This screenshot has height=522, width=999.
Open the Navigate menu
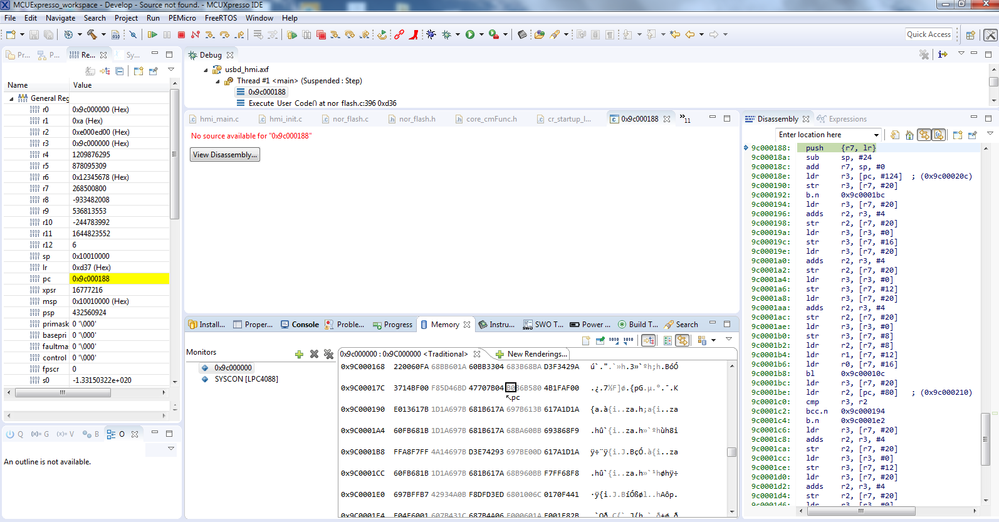tap(60, 18)
